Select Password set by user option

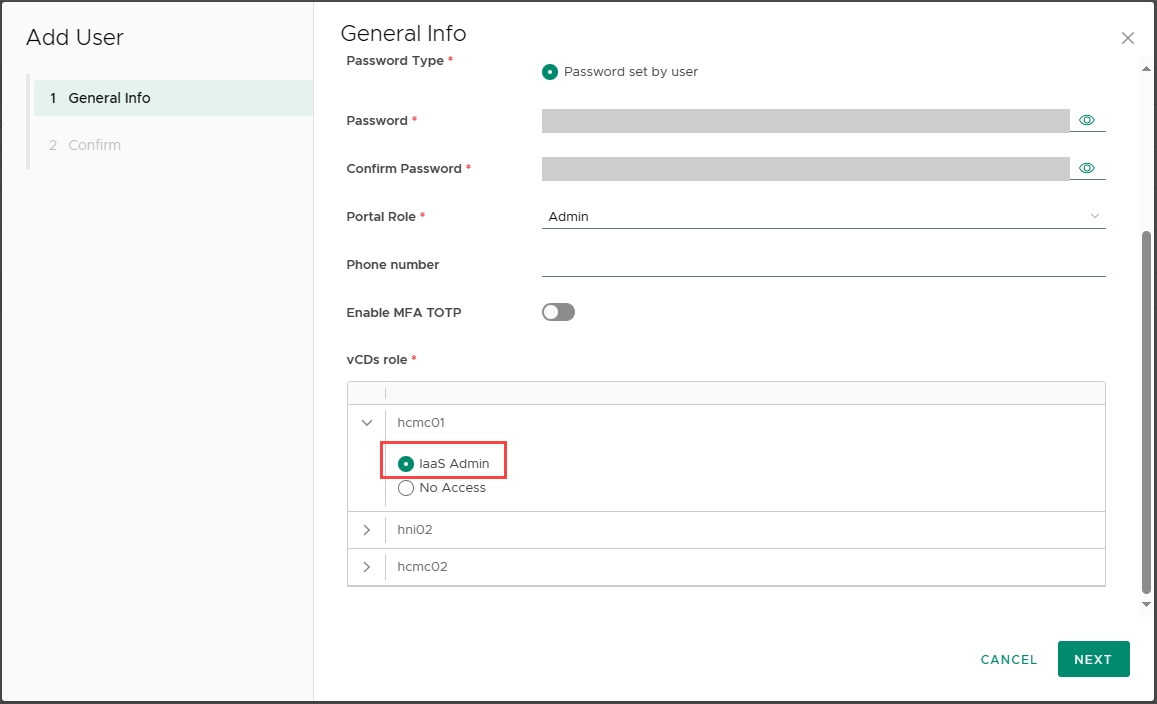549,72
